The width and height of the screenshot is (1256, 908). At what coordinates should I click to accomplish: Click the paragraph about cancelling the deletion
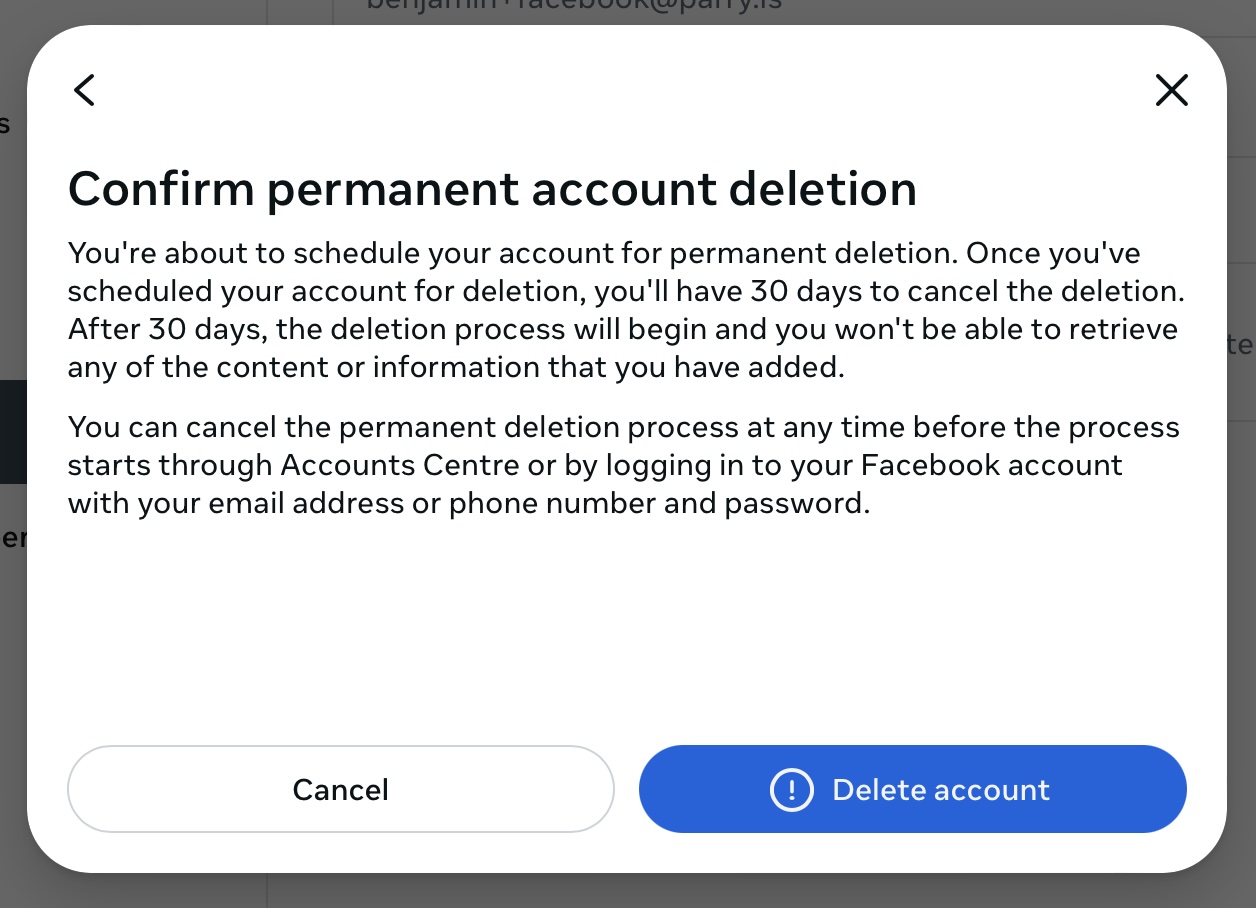tap(624, 465)
